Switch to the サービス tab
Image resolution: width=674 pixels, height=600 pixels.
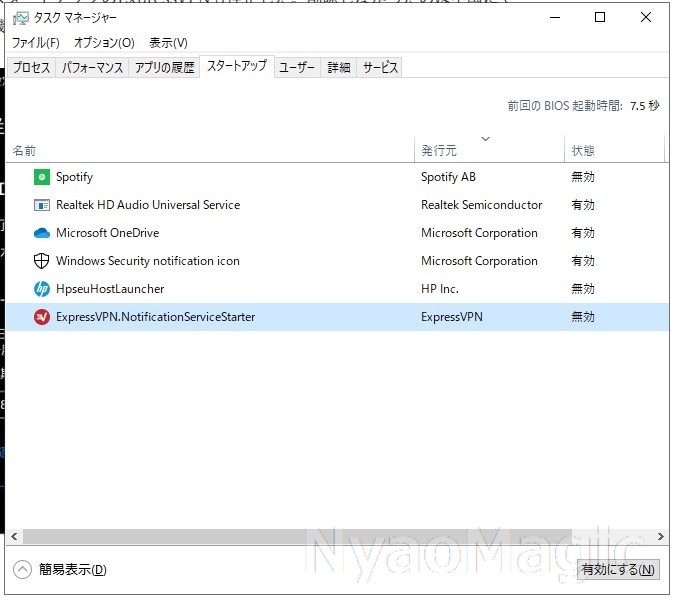coord(380,67)
